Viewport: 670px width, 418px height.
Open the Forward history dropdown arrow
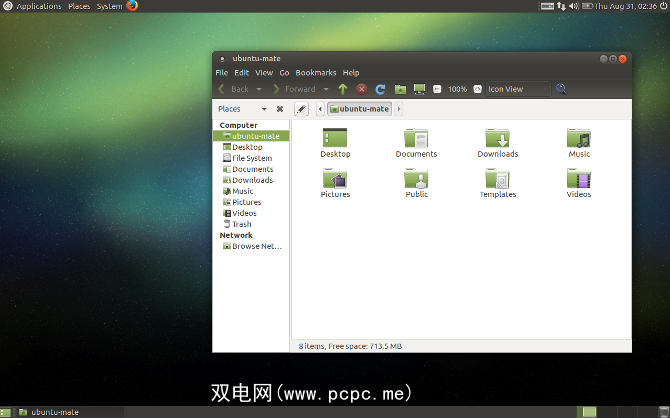[326, 89]
